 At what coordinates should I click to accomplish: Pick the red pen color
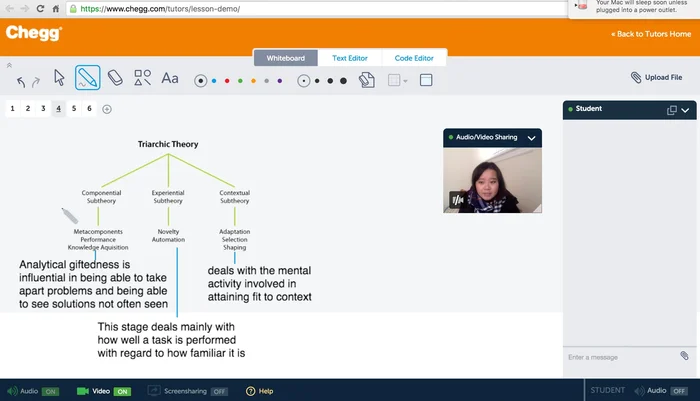[x=227, y=80]
